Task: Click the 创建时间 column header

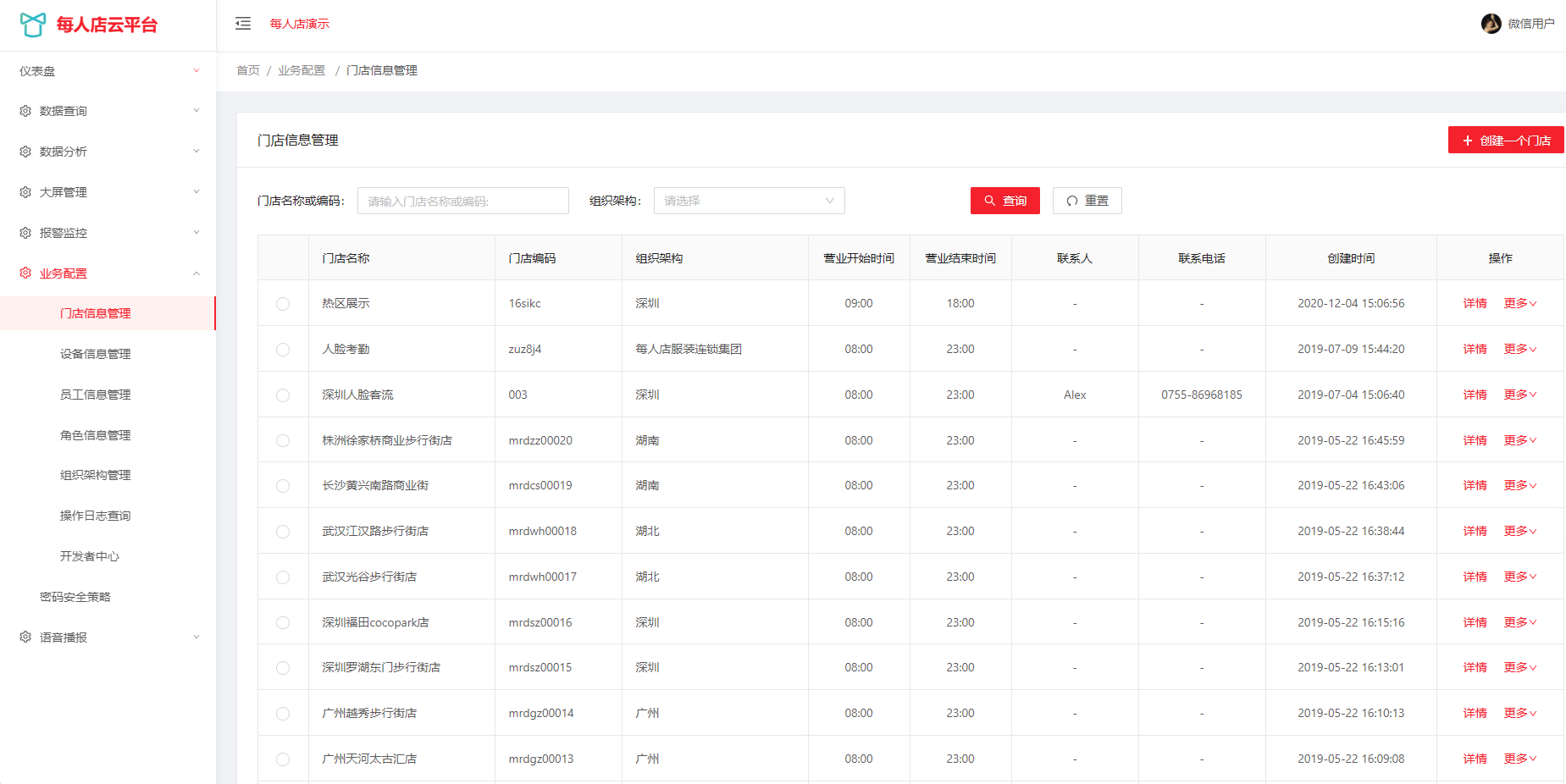Action: pos(1351,258)
